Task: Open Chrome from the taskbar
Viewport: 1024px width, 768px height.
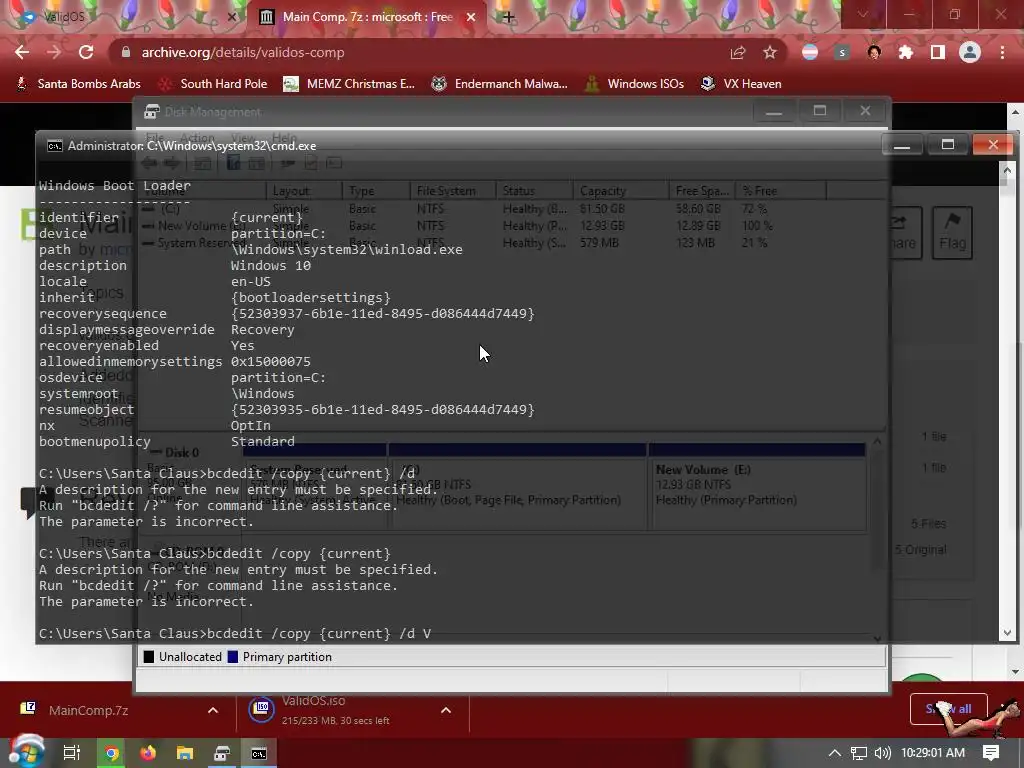Action: tap(112, 753)
